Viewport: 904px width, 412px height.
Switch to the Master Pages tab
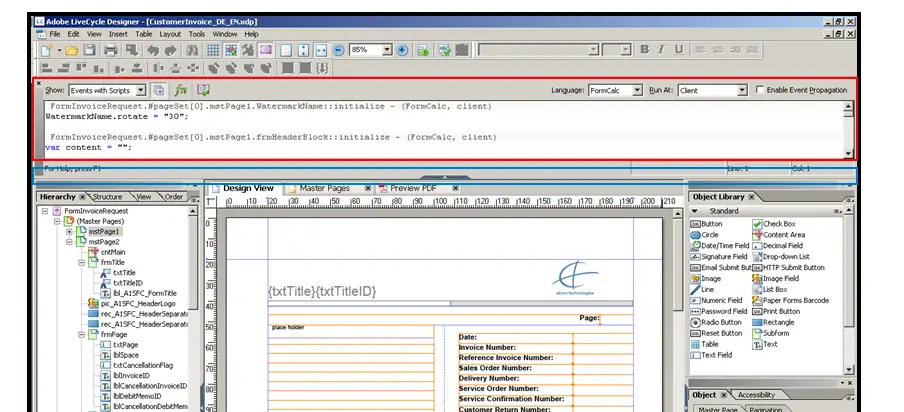tap(324, 188)
